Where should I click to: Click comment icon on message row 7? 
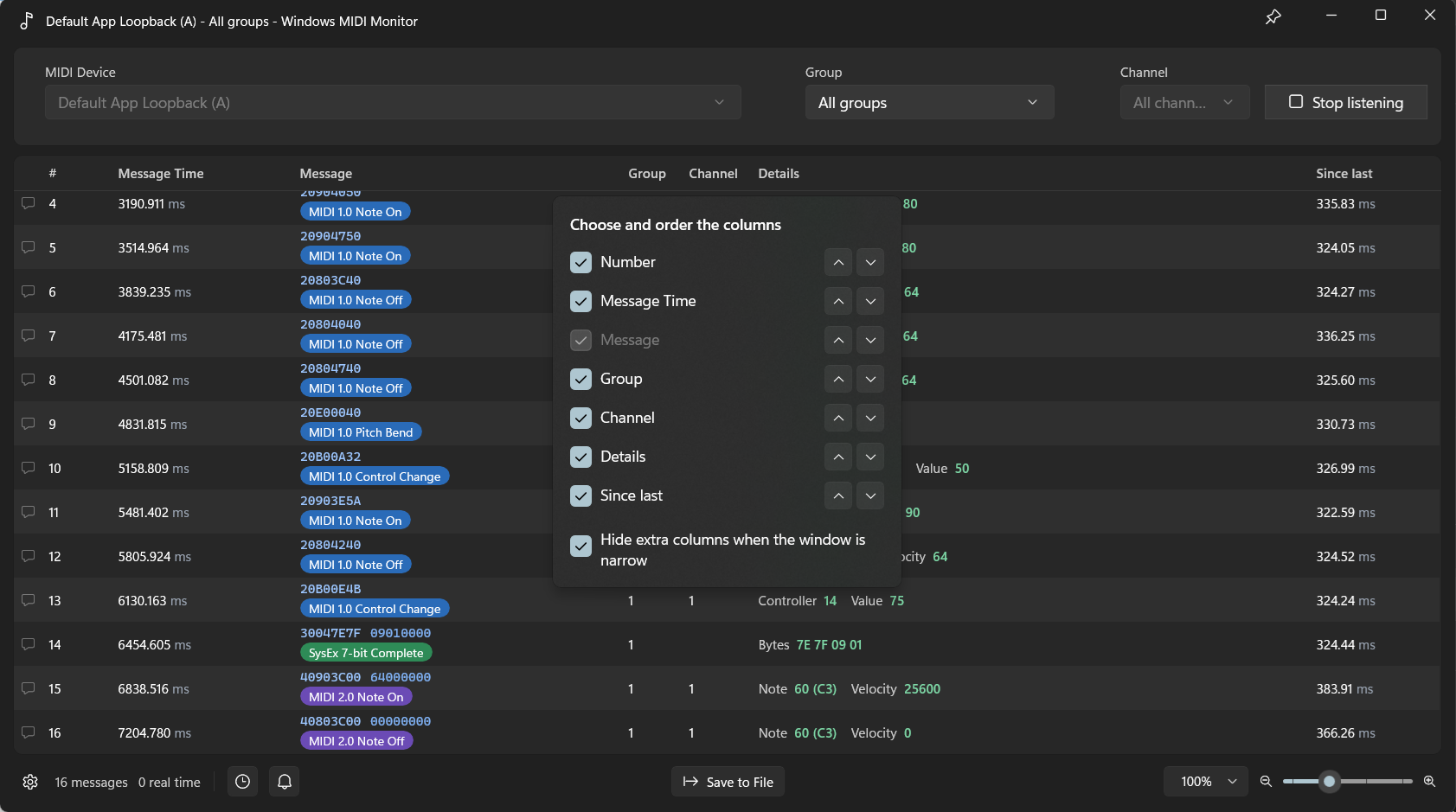click(29, 336)
